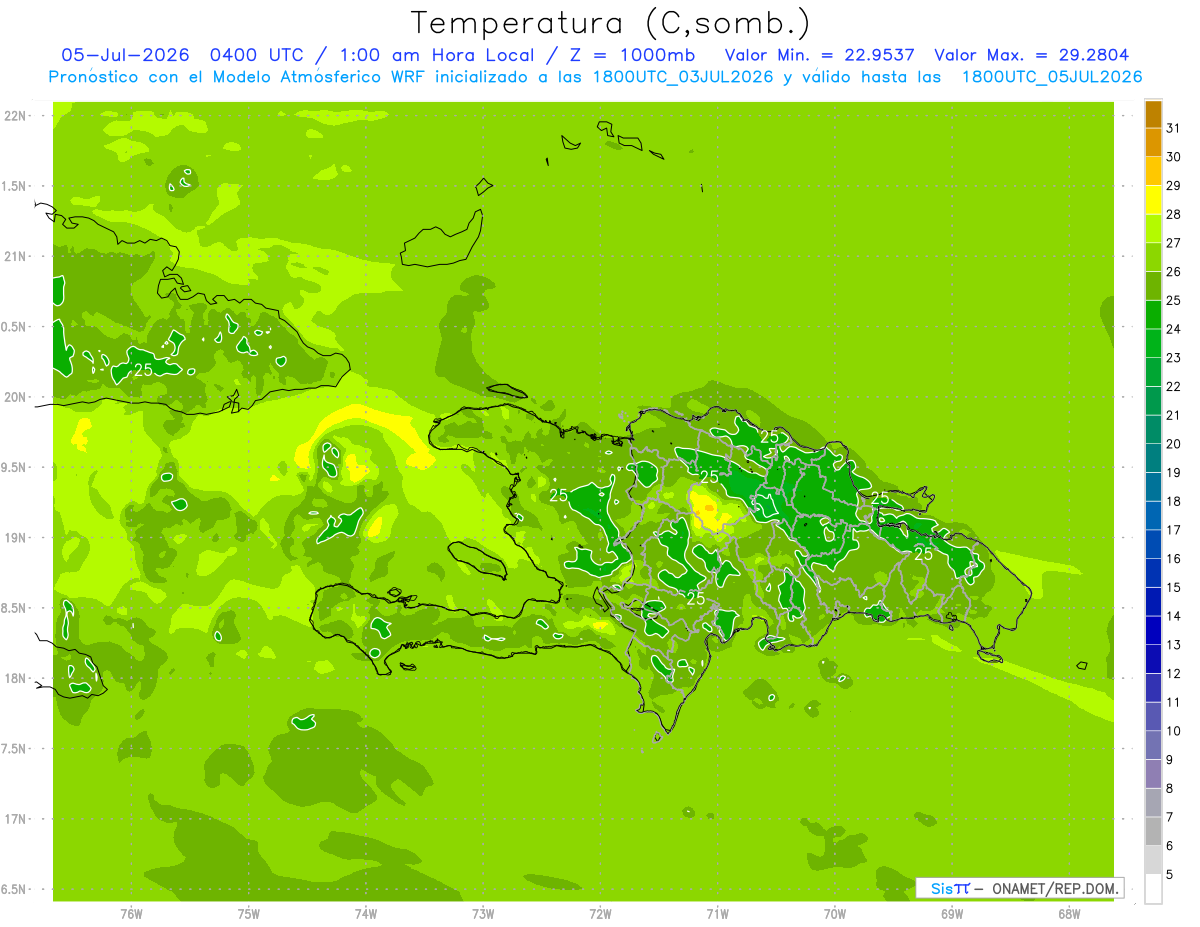1200x927 pixels.
Task: Click the 72W longitude label
Action: [601, 913]
